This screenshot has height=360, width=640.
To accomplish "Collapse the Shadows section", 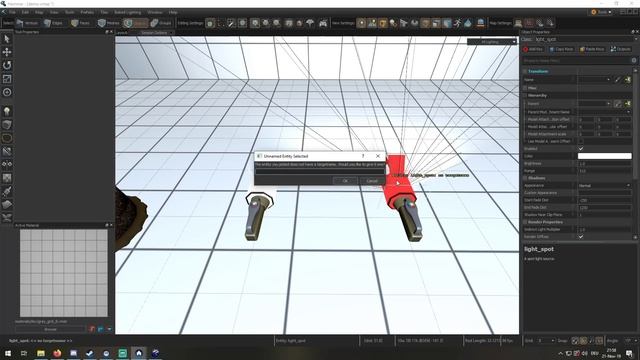I will [525, 178].
